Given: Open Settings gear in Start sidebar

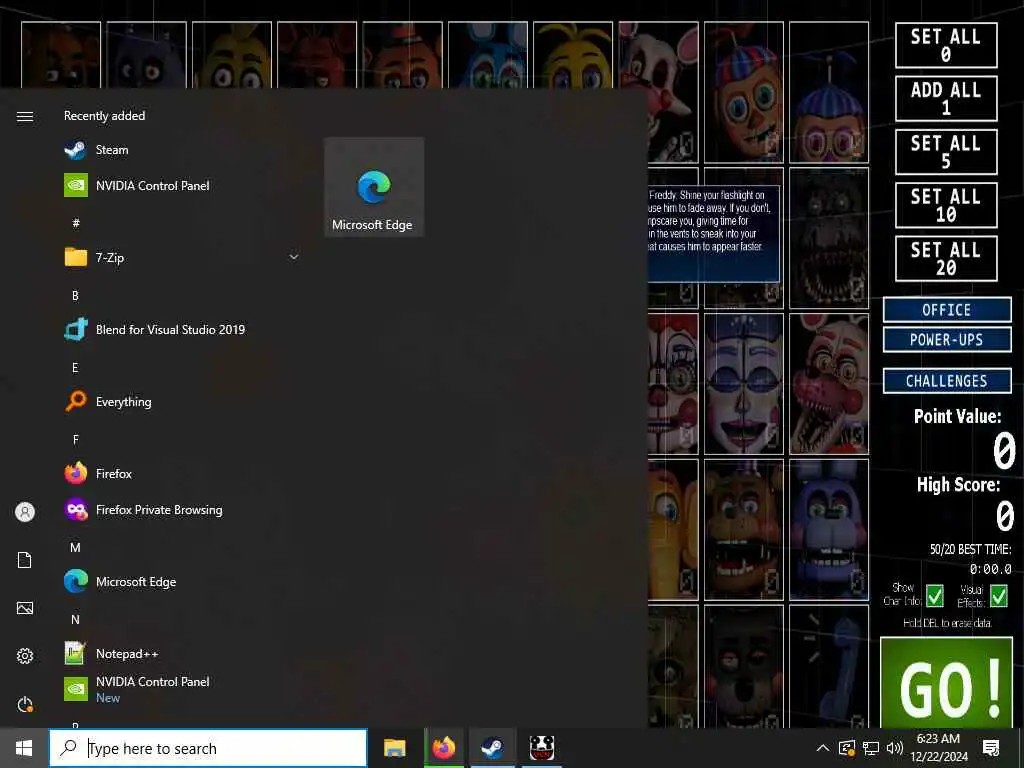Looking at the screenshot, I should point(25,656).
